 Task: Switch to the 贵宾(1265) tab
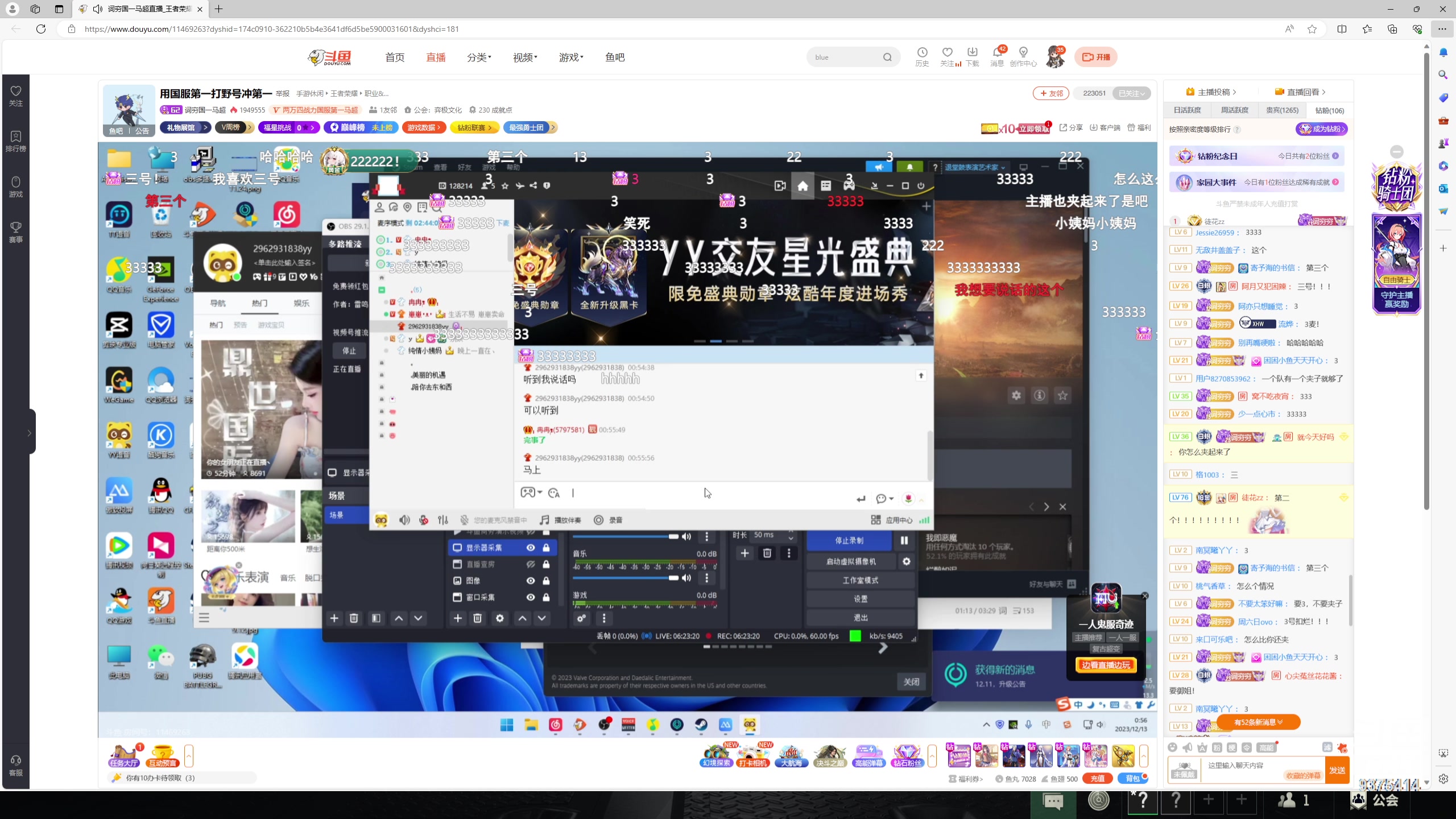[1283, 110]
